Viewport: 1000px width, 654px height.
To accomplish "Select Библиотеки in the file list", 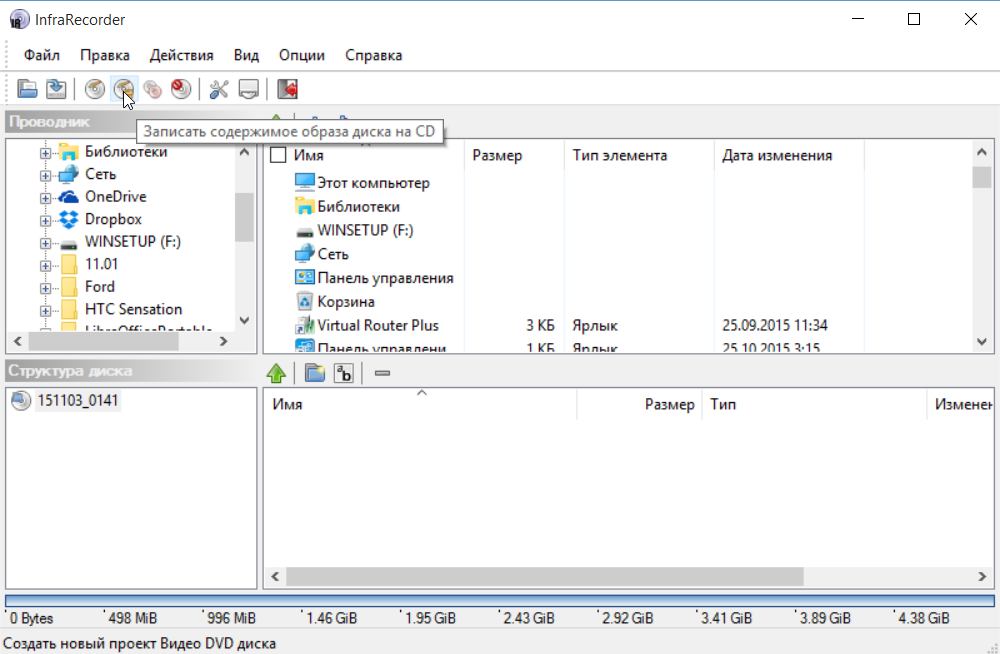I will pos(358,207).
